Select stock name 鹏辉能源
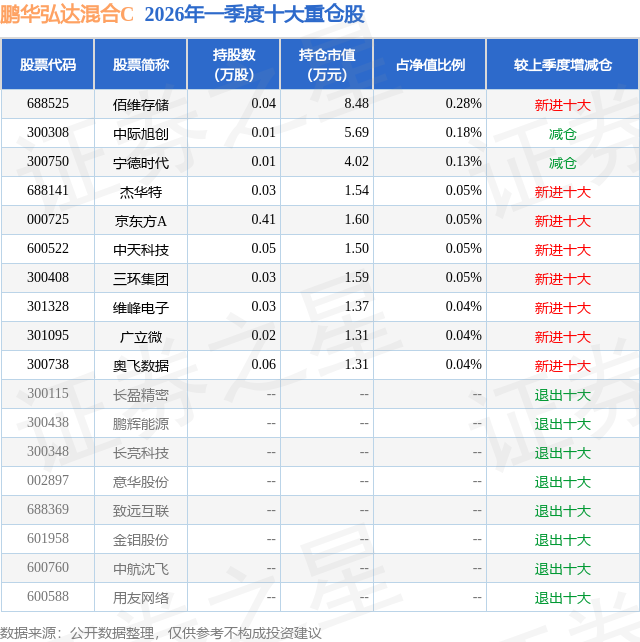The image size is (640, 642). click(141, 425)
